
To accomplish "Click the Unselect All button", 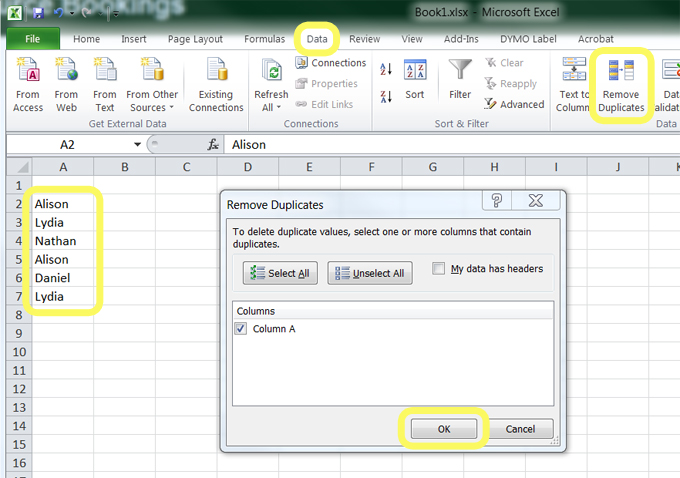I will point(370,273).
